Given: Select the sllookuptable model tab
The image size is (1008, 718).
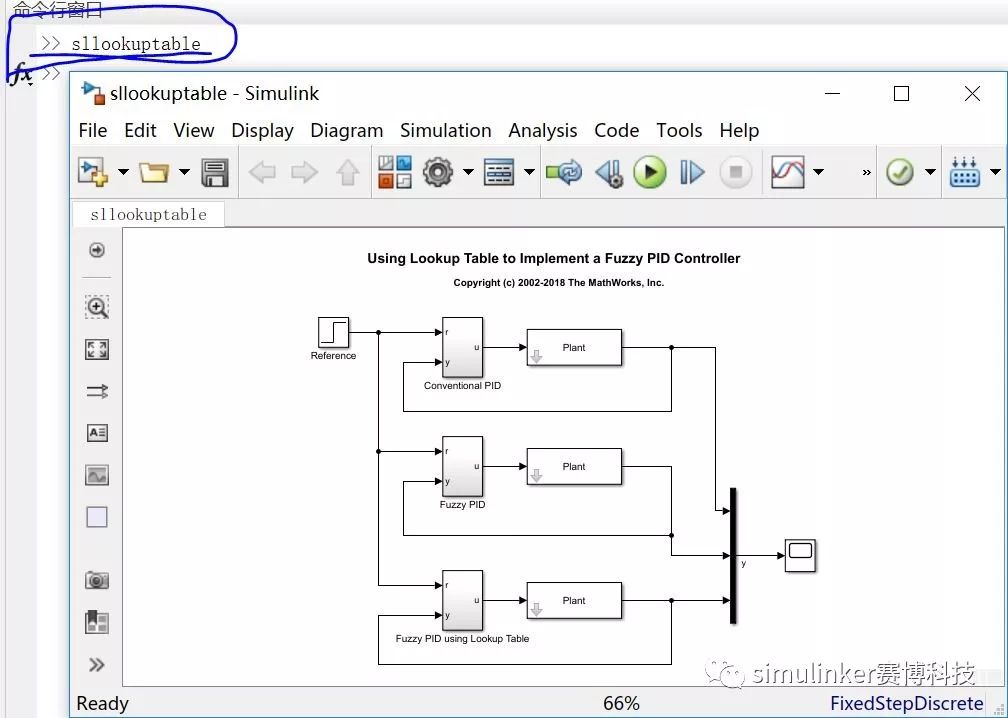Looking at the screenshot, I should [148, 215].
